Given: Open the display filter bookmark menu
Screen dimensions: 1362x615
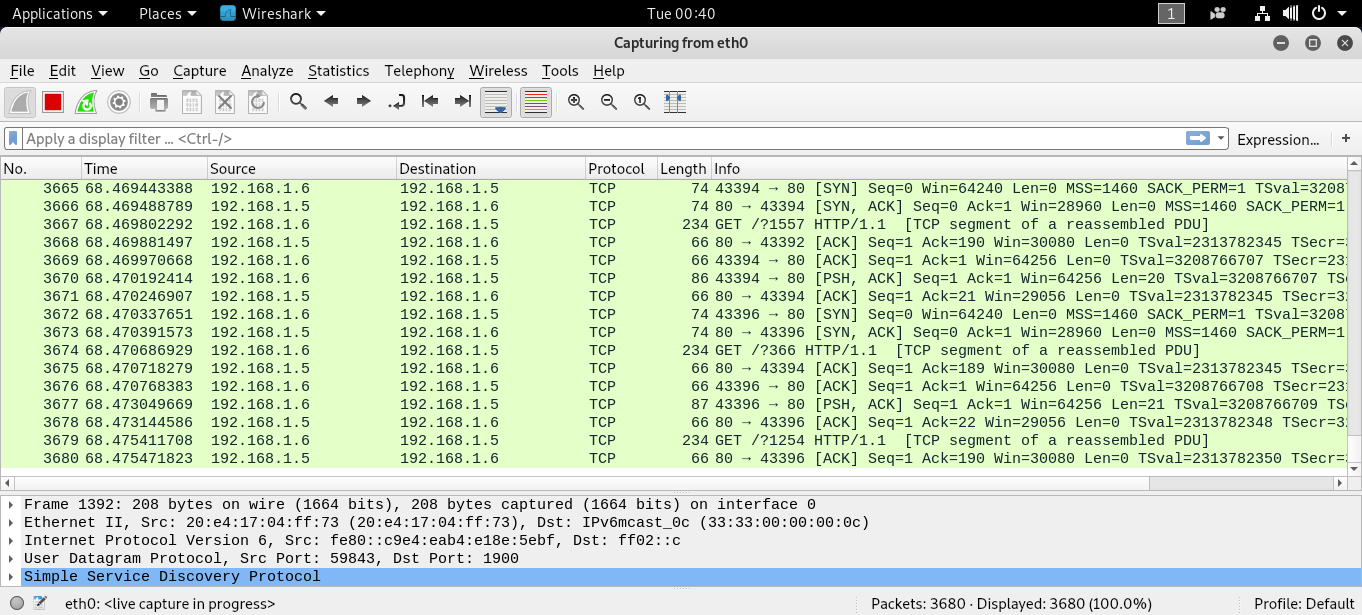Looking at the screenshot, I should [13, 139].
